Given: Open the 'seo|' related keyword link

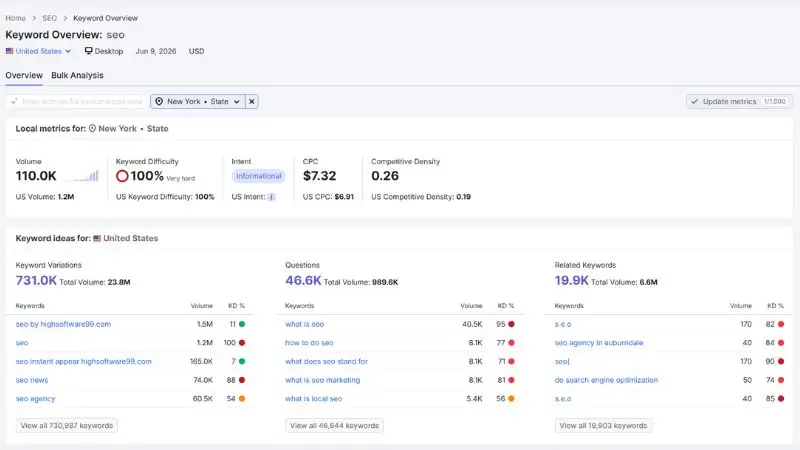Looking at the screenshot, I should (x=562, y=361).
